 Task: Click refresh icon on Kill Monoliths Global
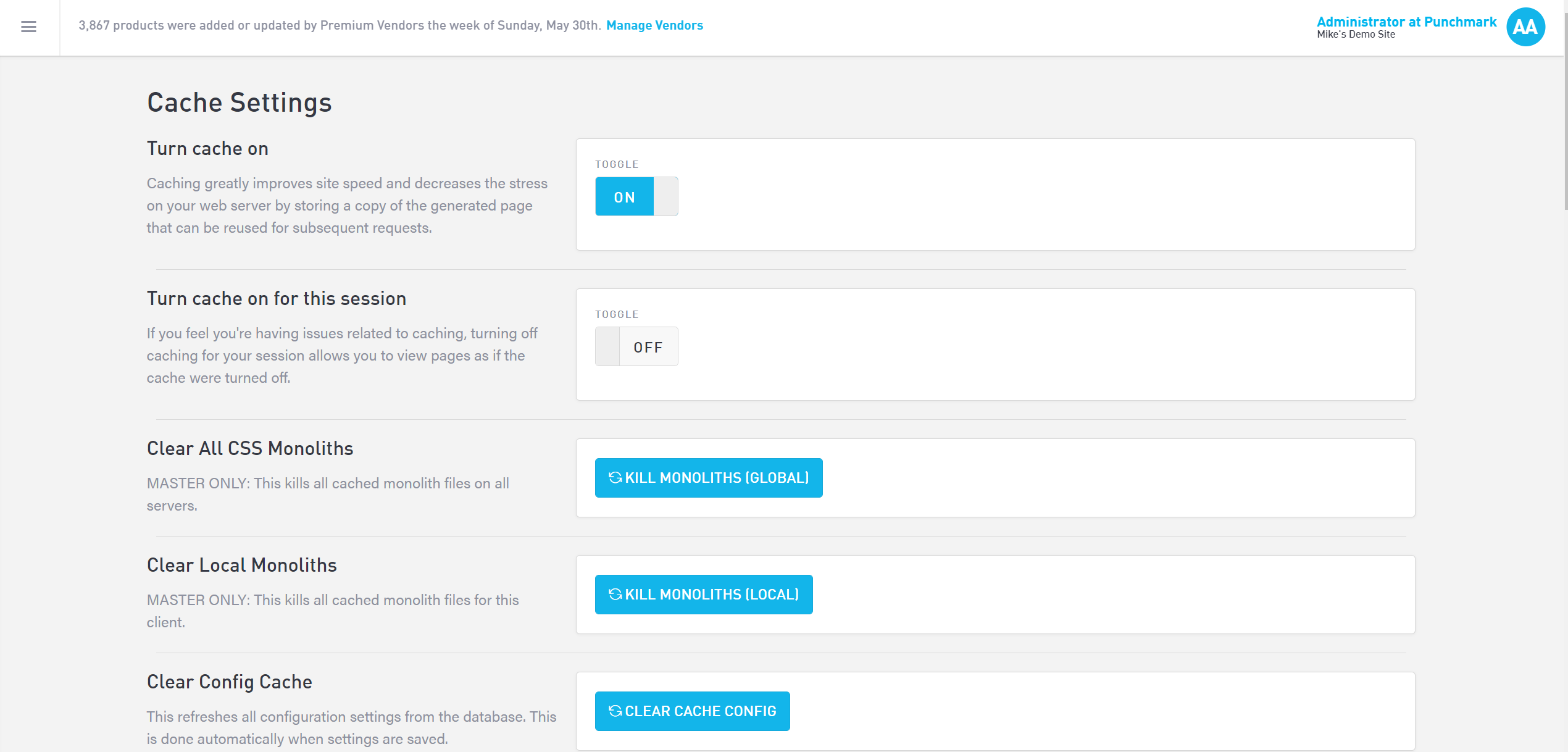pos(615,477)
